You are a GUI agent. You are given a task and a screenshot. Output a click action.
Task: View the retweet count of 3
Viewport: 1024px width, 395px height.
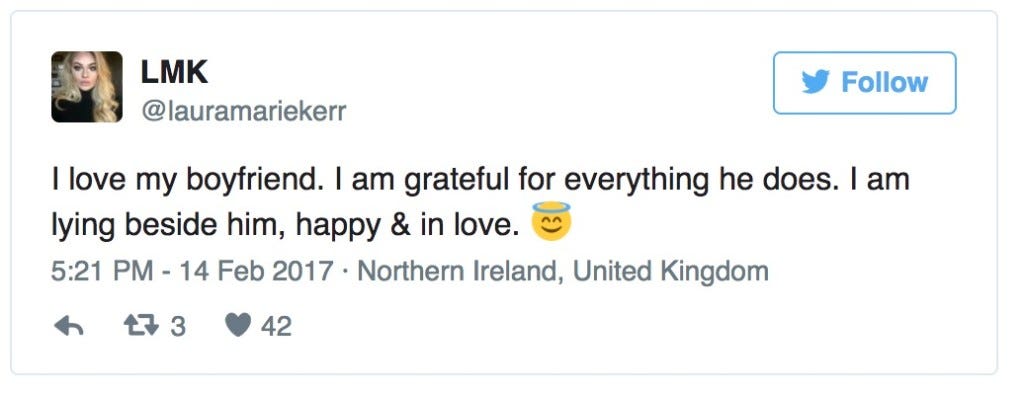(178, 326)
